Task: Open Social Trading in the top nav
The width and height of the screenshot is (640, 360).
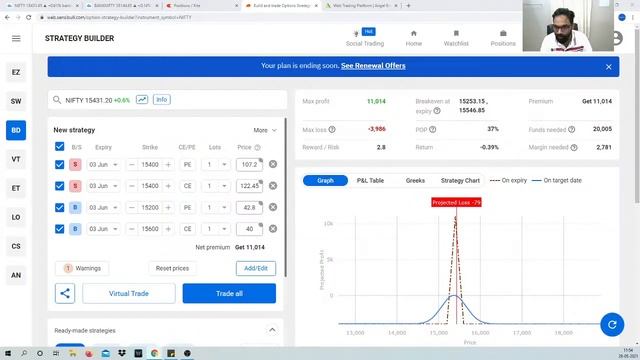Action: [x=365, y=38]
